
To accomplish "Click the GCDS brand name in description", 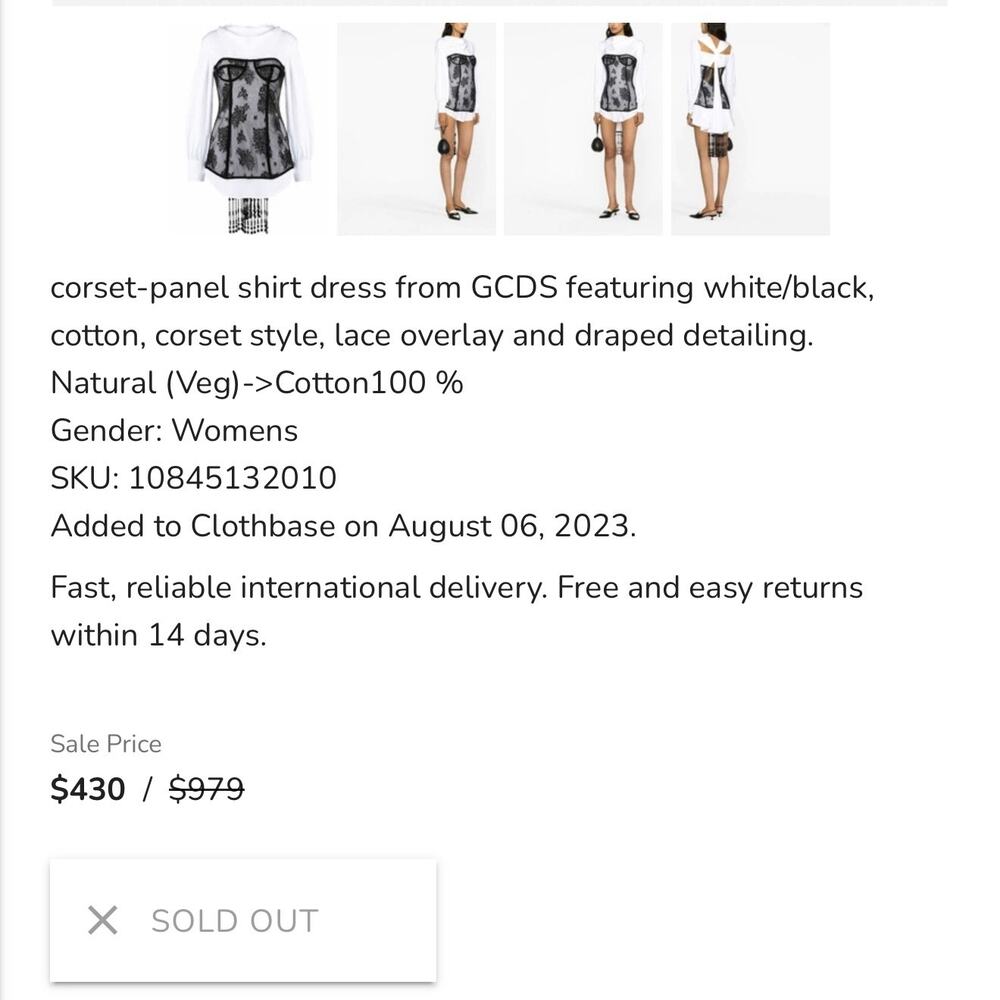I will coord(514,288).
